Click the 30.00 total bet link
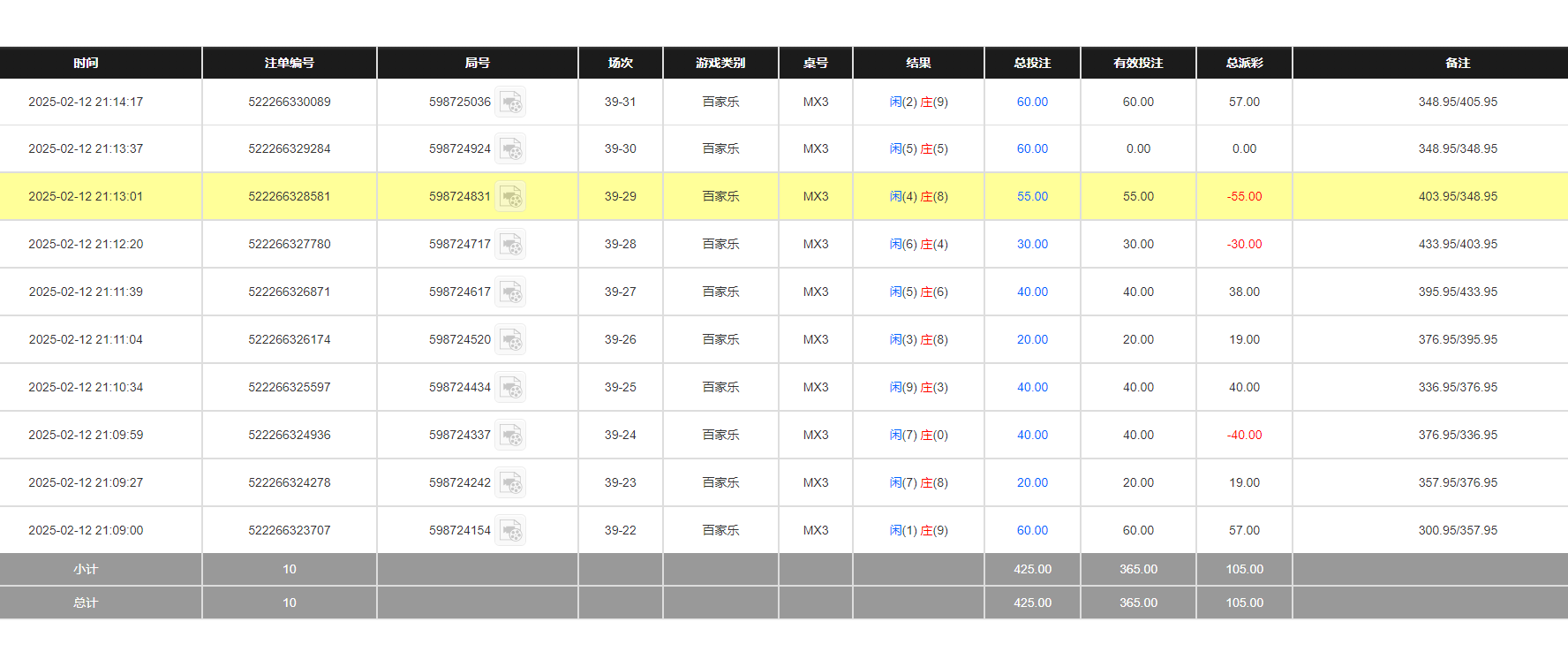 [x=1032, y=245]
